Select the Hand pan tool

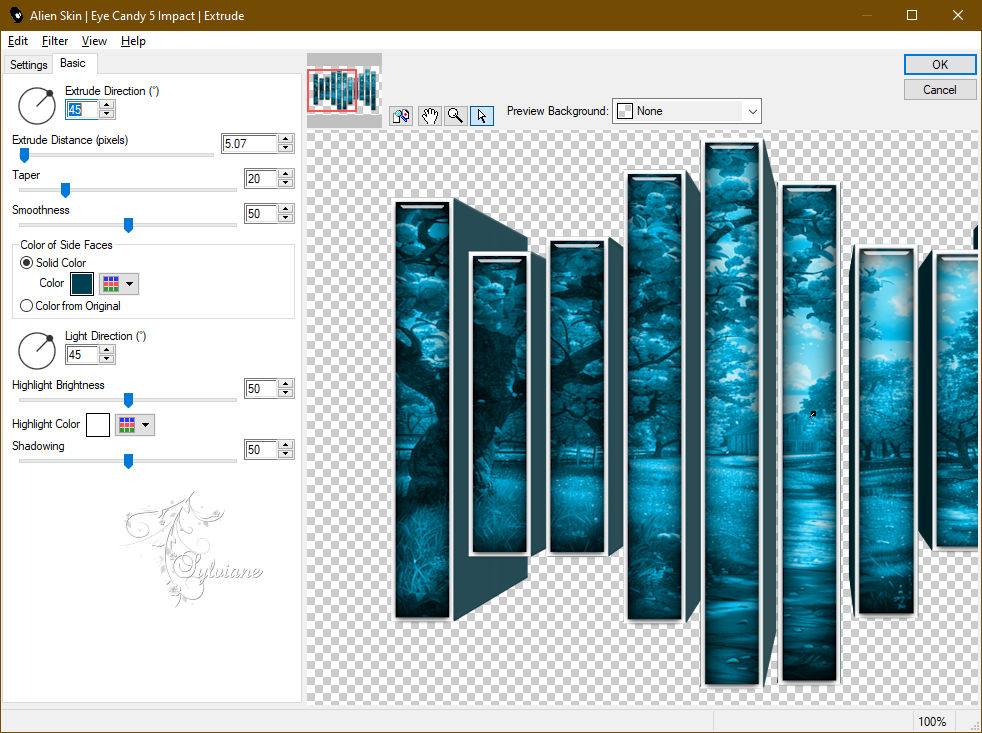[x=430, y=116]
